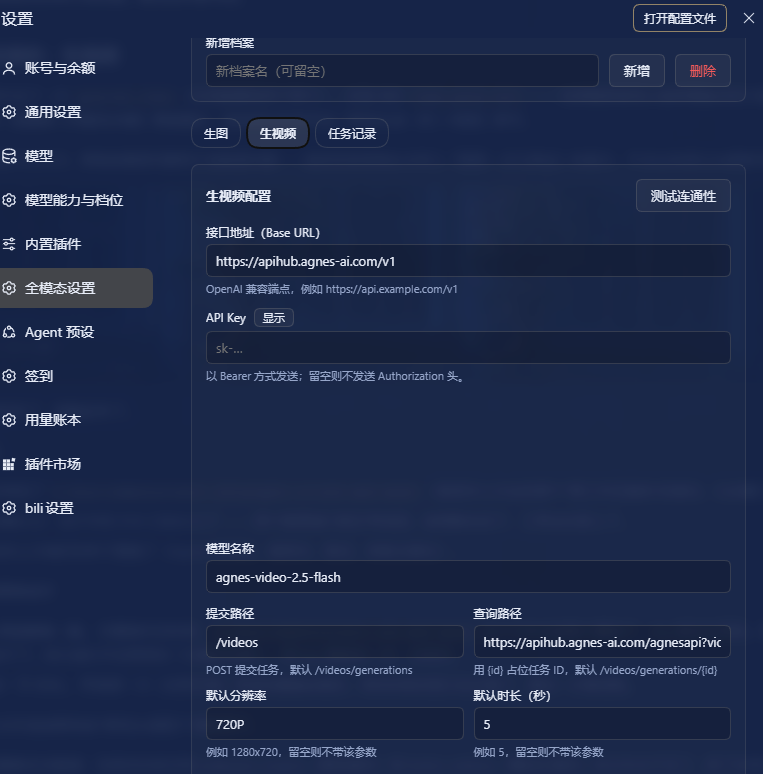The width and height of the screenshot is (763, 774).
Task: Focus the 新档案名 input field
Action: [x=402, y=71]
